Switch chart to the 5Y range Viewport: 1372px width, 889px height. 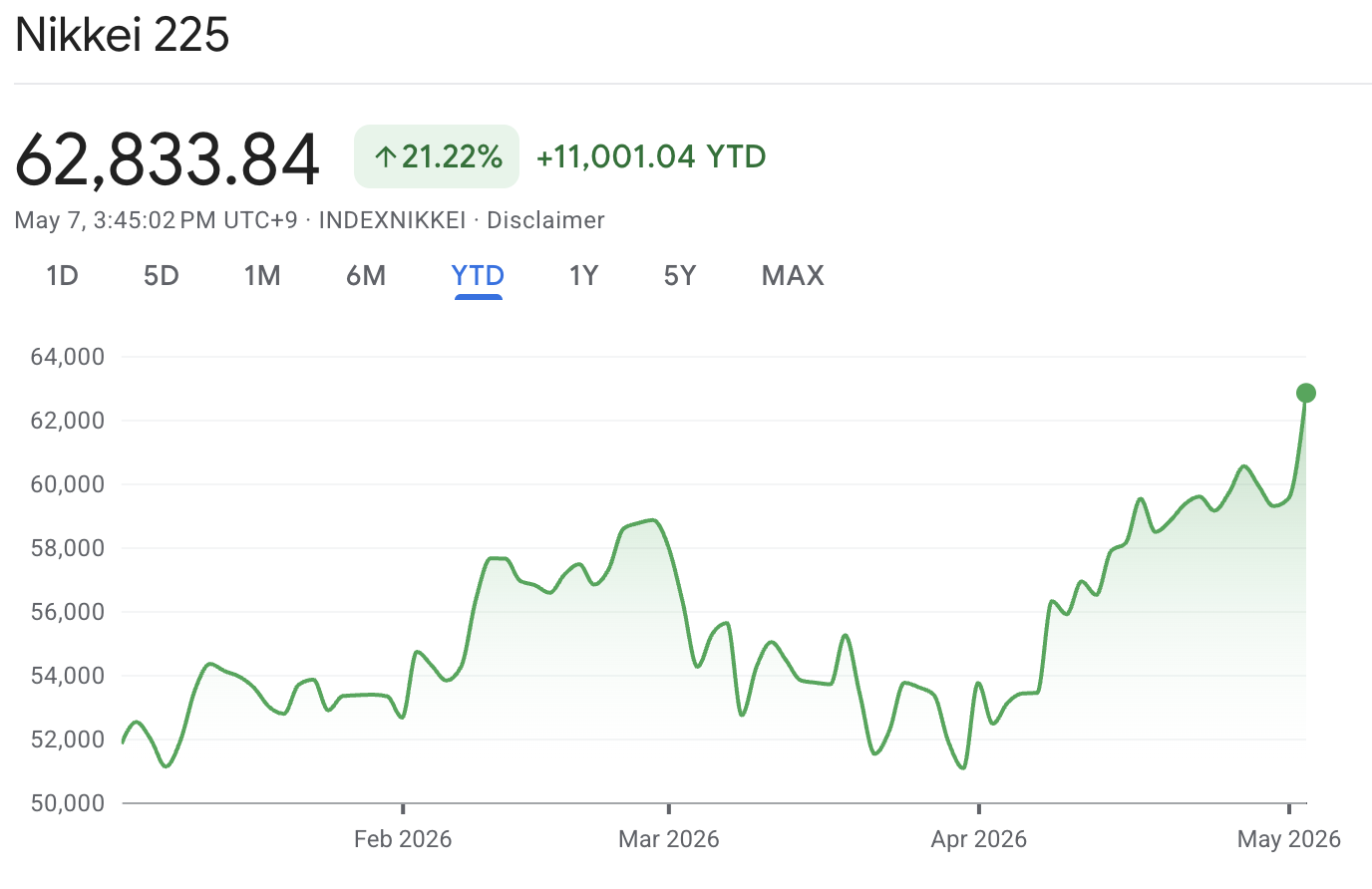pos(680,276)
